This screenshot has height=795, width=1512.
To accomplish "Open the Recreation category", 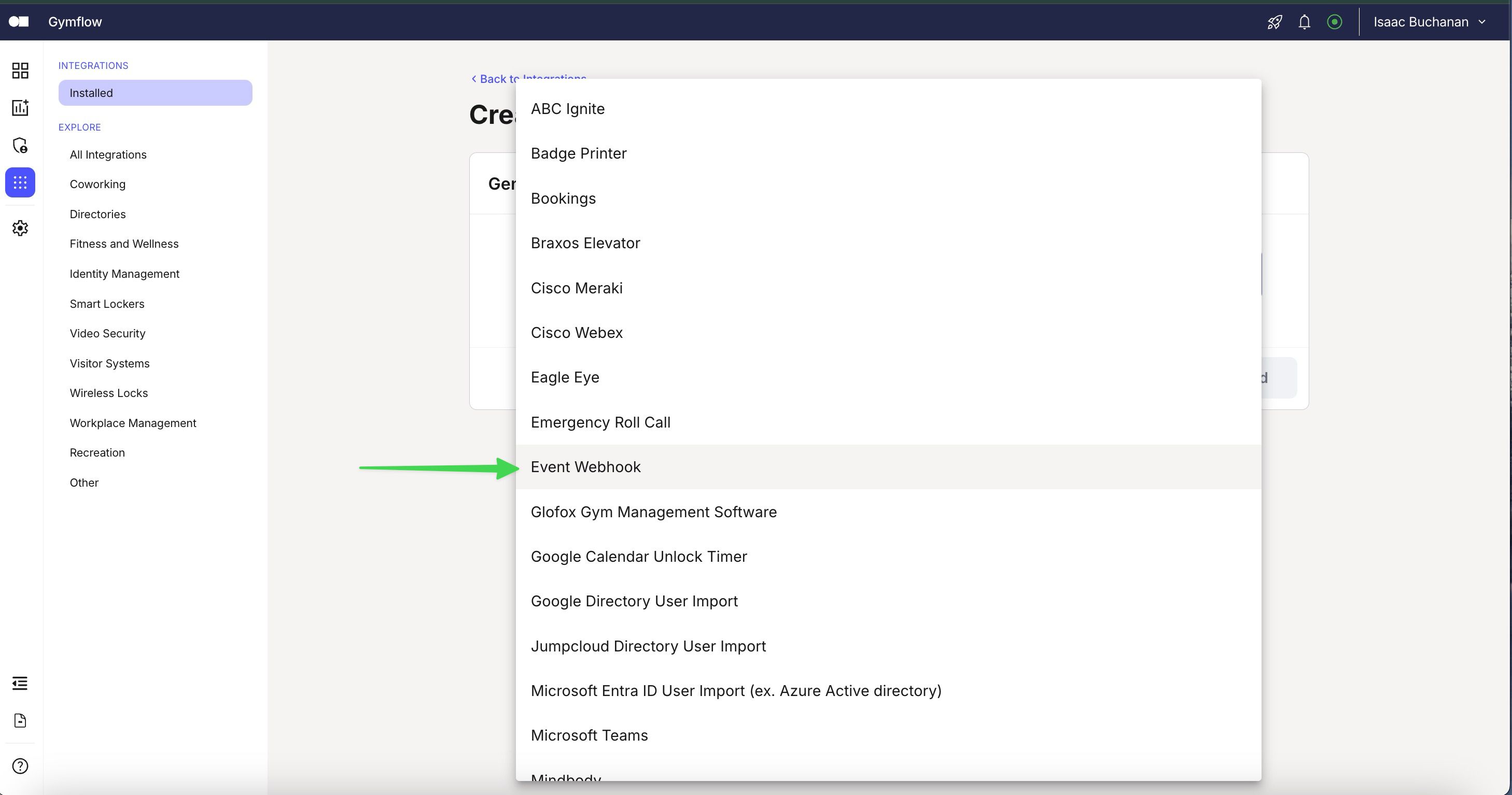I will (x=97, y=452).
